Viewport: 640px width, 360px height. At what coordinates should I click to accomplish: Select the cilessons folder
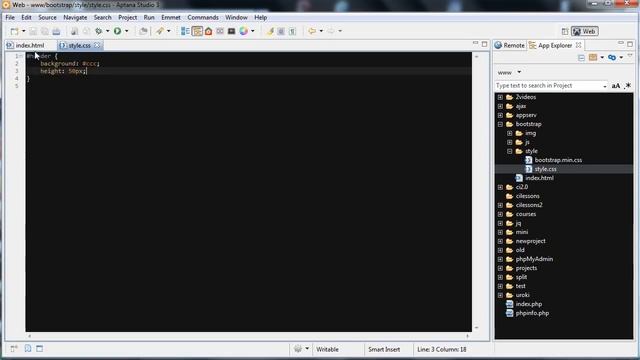(527, 196)
